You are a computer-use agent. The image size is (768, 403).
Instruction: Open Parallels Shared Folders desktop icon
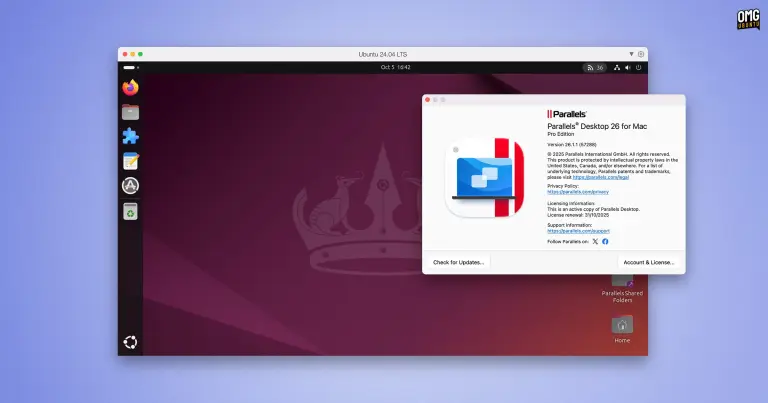coord(622,289)
